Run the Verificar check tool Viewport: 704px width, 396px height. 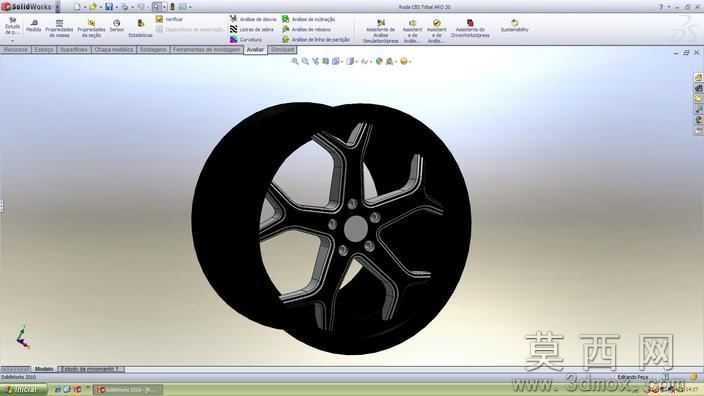(169, 19)
